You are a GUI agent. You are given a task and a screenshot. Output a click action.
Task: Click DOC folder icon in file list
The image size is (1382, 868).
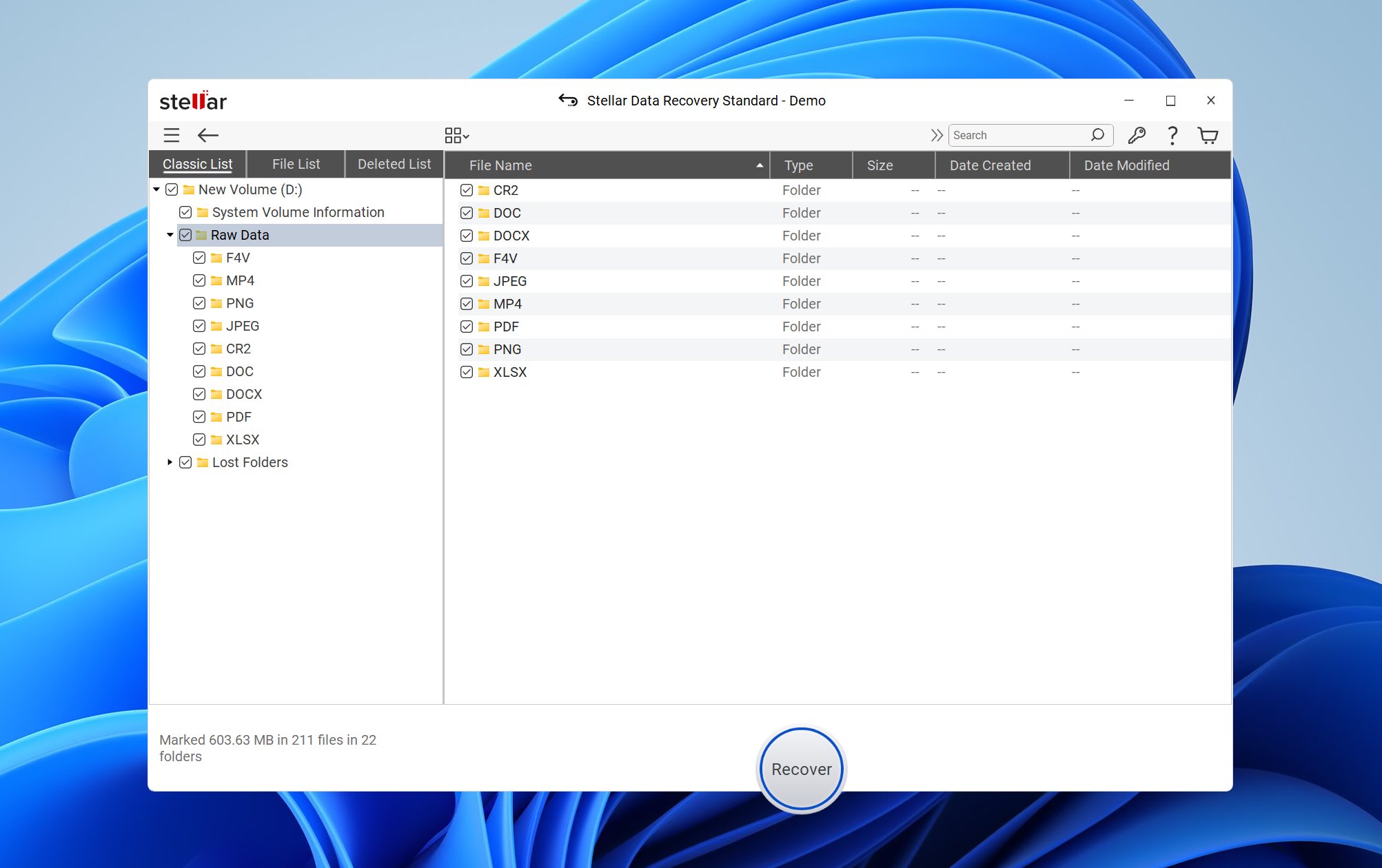point(484,213)
